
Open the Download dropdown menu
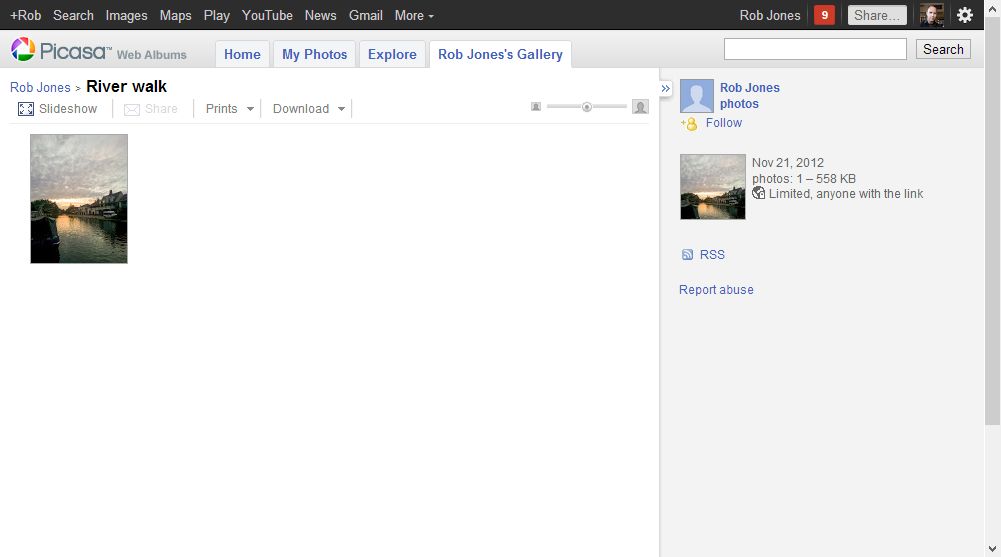(309, 108)
